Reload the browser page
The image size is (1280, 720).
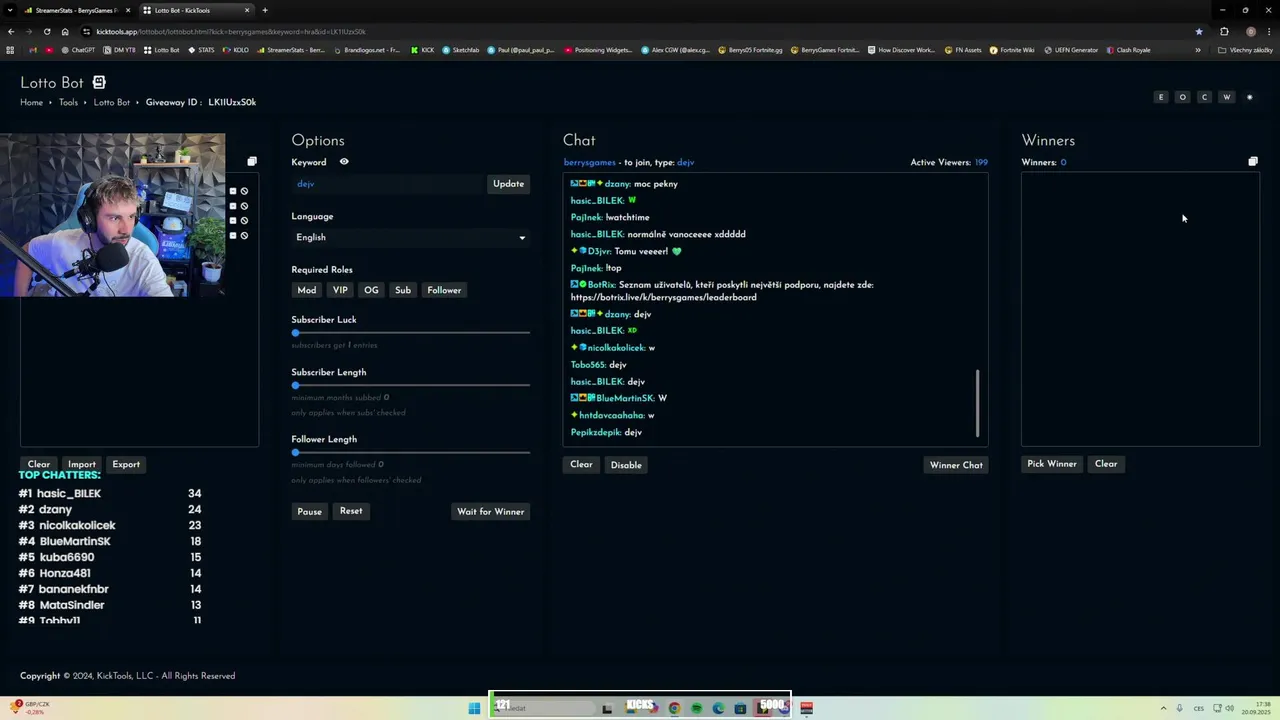coord(47,31)
